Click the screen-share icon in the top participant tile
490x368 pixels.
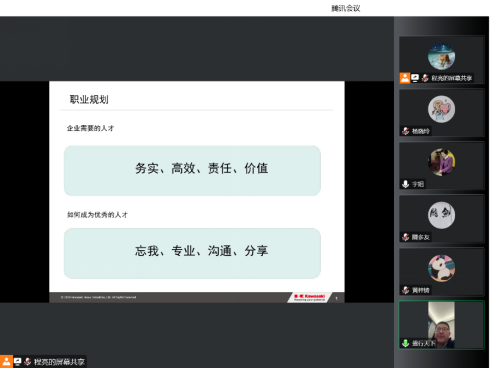(415, 78)
